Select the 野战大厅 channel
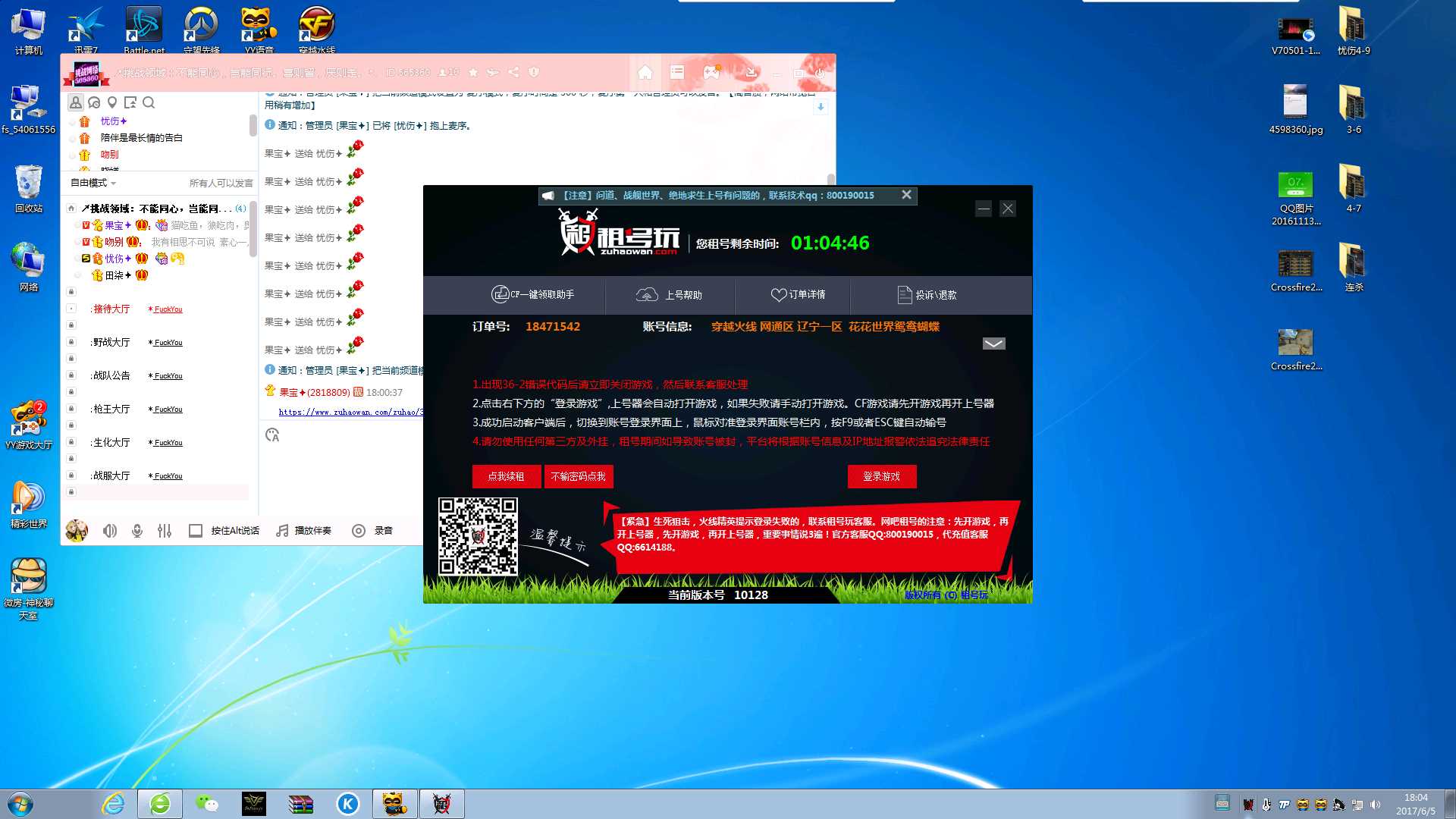Viewport: 1456px width, 819px height. pos(111,342)
